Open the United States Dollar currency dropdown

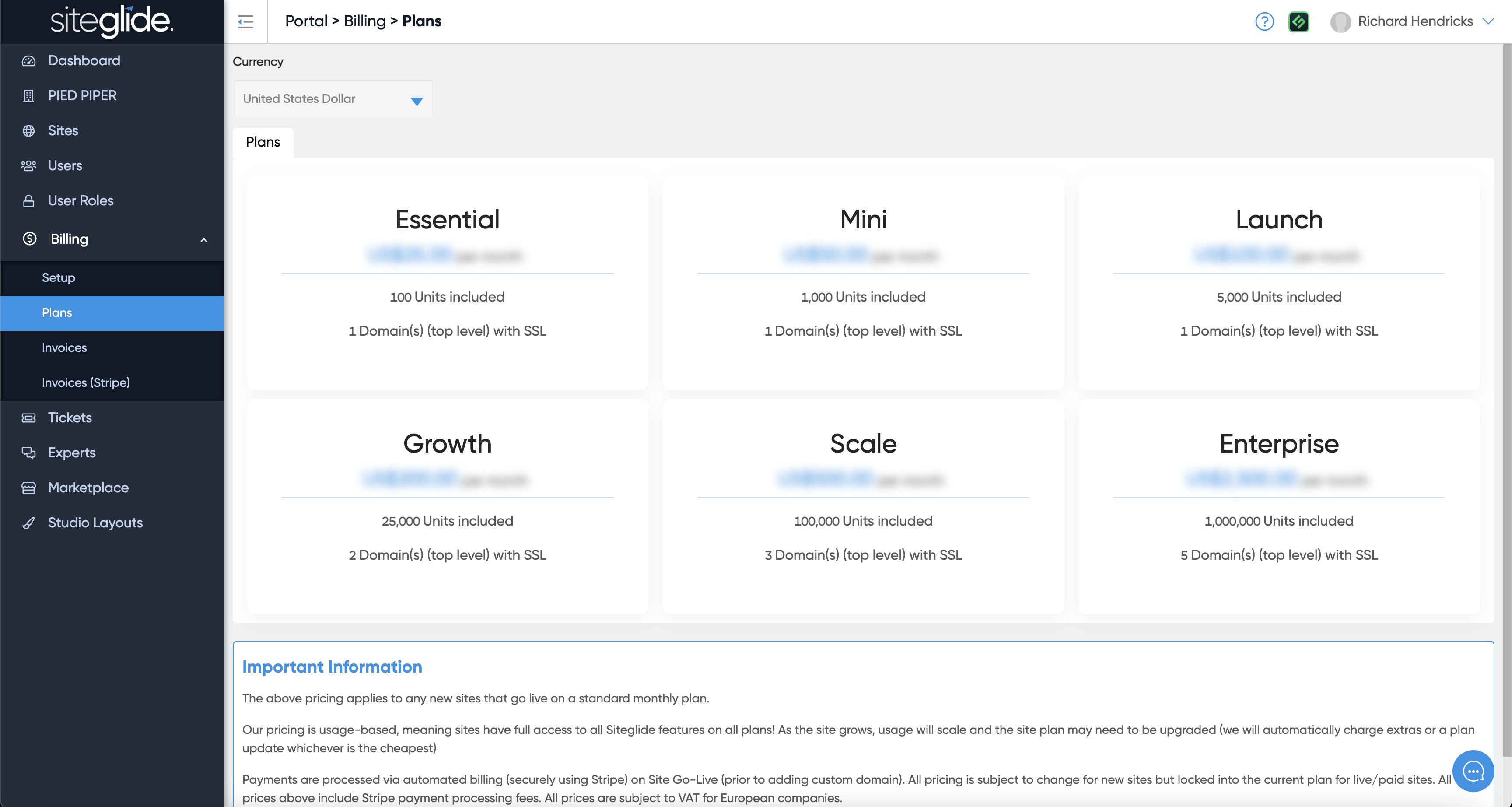333,99
